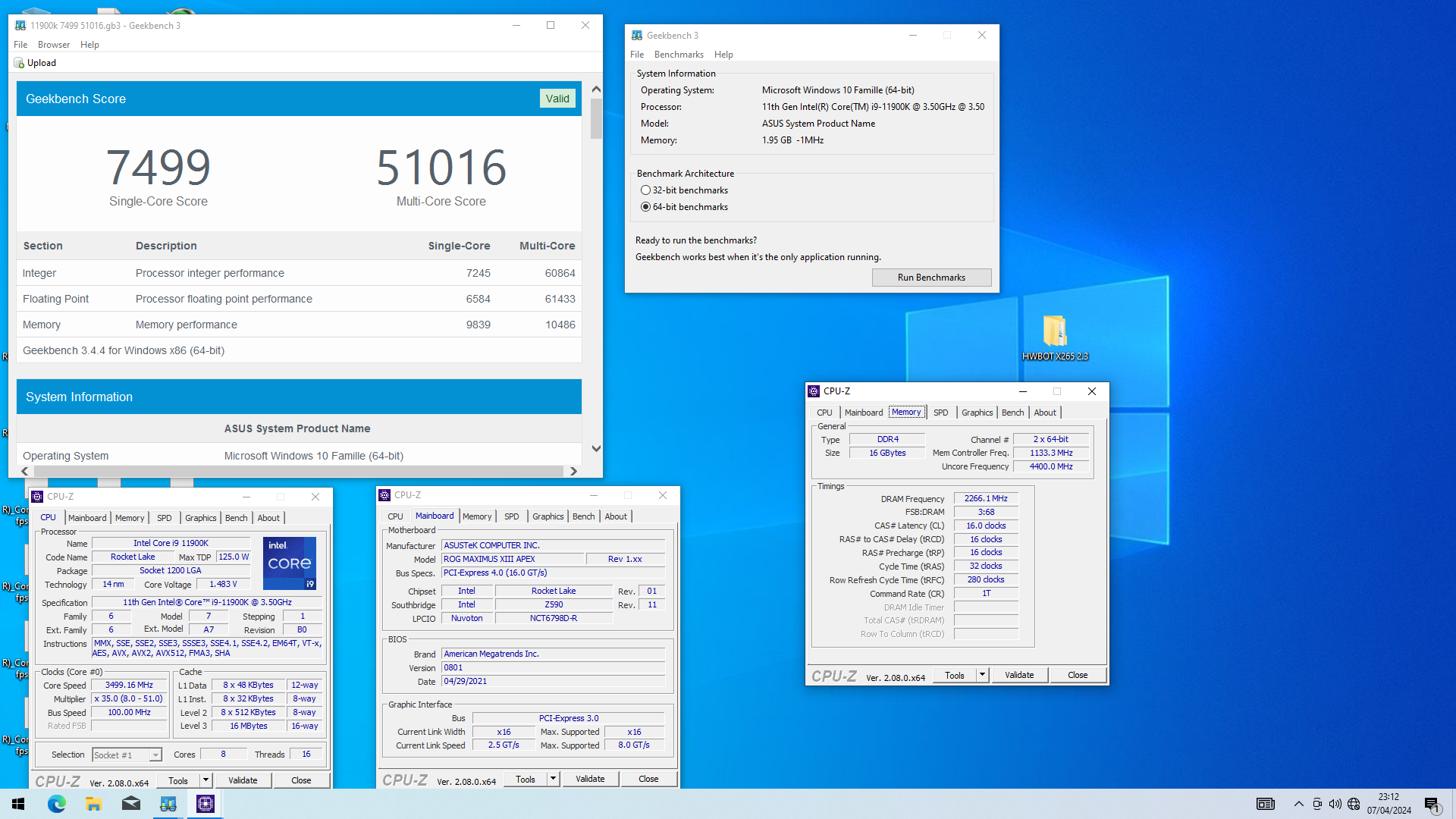This screenshot has width=1456, height=819.
Task: Open Help menu in Geekbench 3 launcher
Action: click(x=723, y=55)
